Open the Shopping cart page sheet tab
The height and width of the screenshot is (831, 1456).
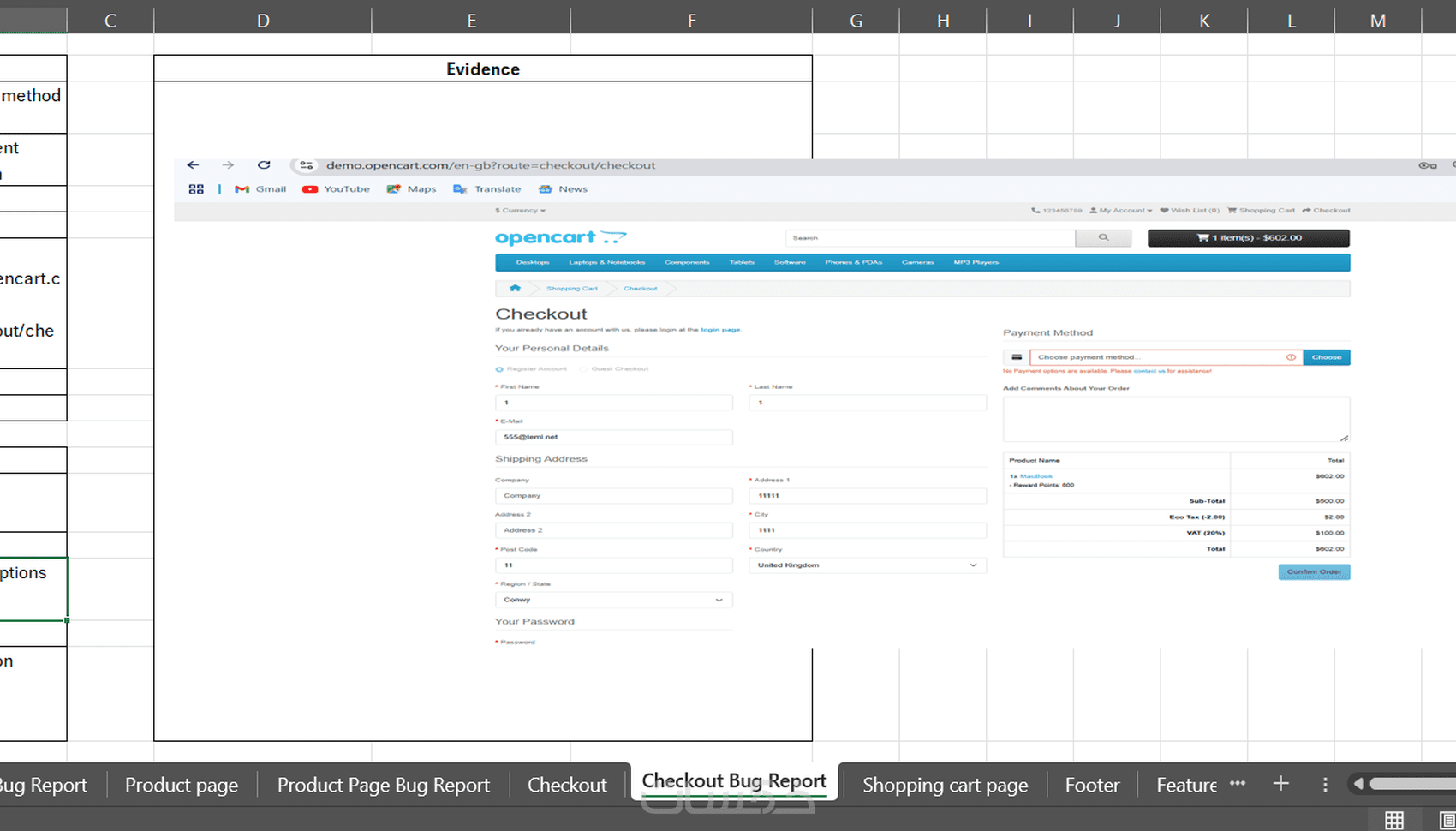point(945,785)
